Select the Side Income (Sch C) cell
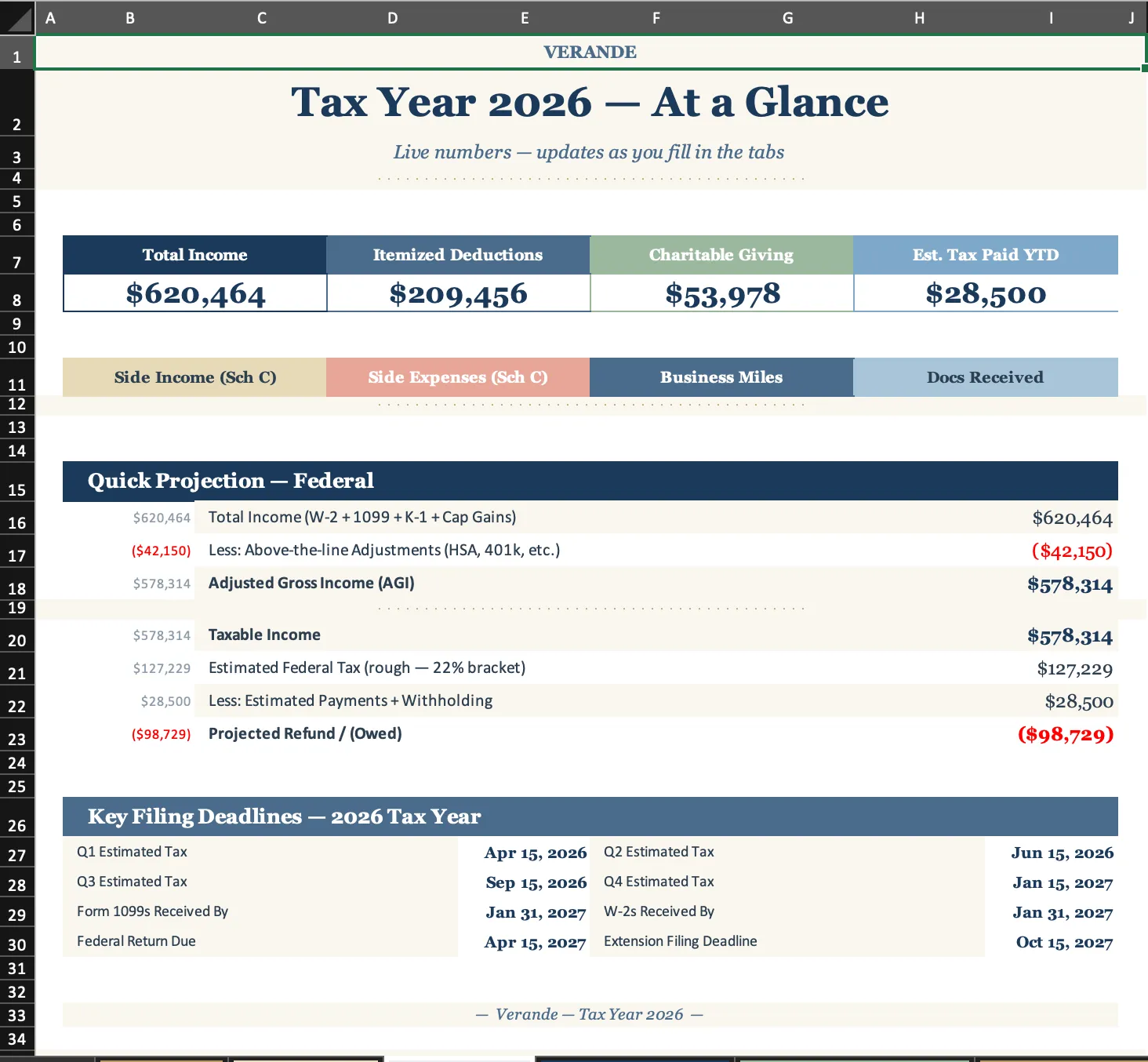The width and height of the screenshot is (1148, 1062). [195, 377]
